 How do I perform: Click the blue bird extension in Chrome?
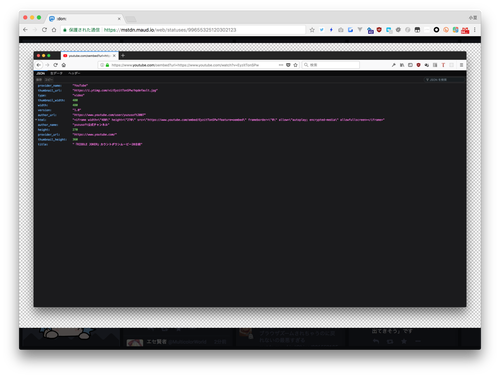322,30
